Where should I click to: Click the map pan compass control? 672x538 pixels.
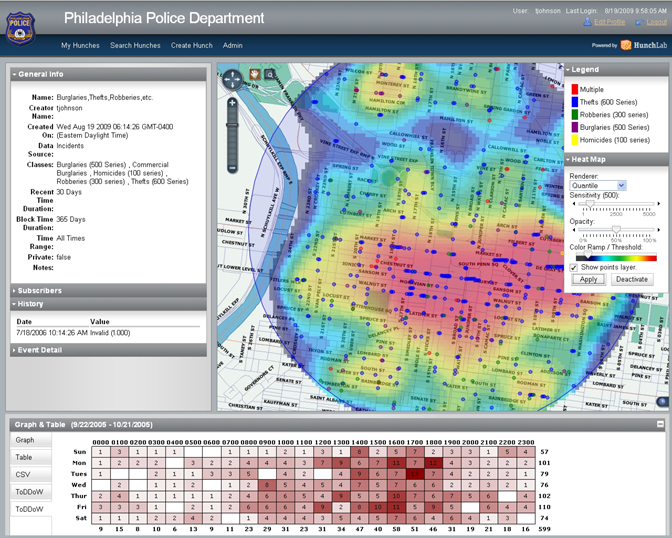click(x=232, y=78)
